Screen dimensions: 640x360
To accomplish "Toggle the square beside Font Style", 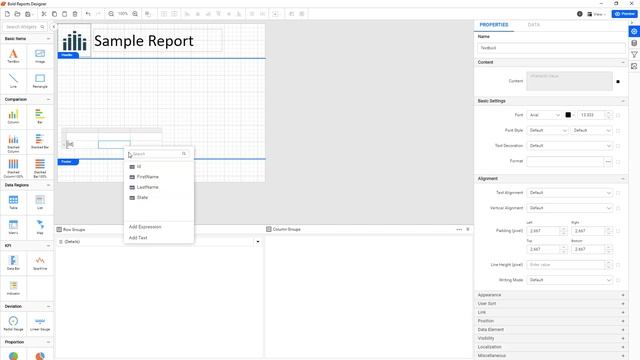I will pyautogui.click(x=618, y=131).
